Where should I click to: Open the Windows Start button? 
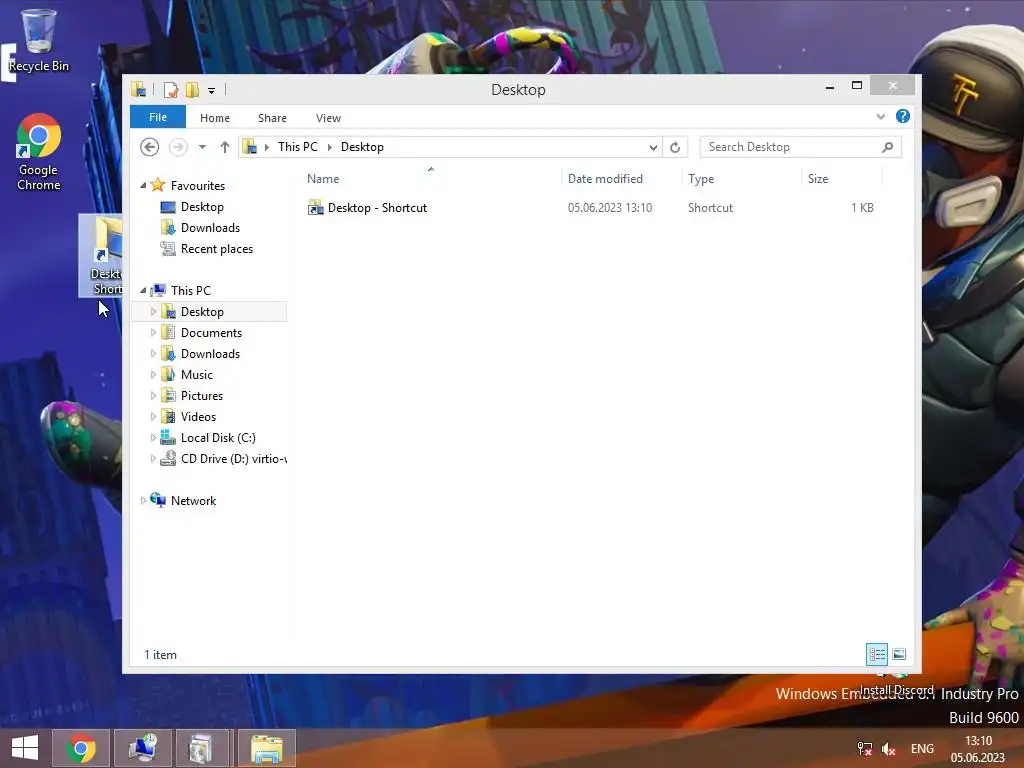coord(25,748)
